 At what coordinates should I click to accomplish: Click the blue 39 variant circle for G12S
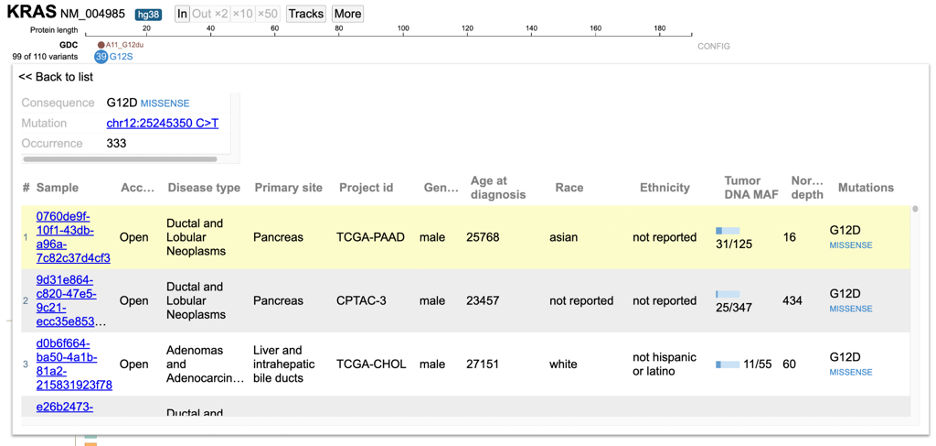pos(101,57)
